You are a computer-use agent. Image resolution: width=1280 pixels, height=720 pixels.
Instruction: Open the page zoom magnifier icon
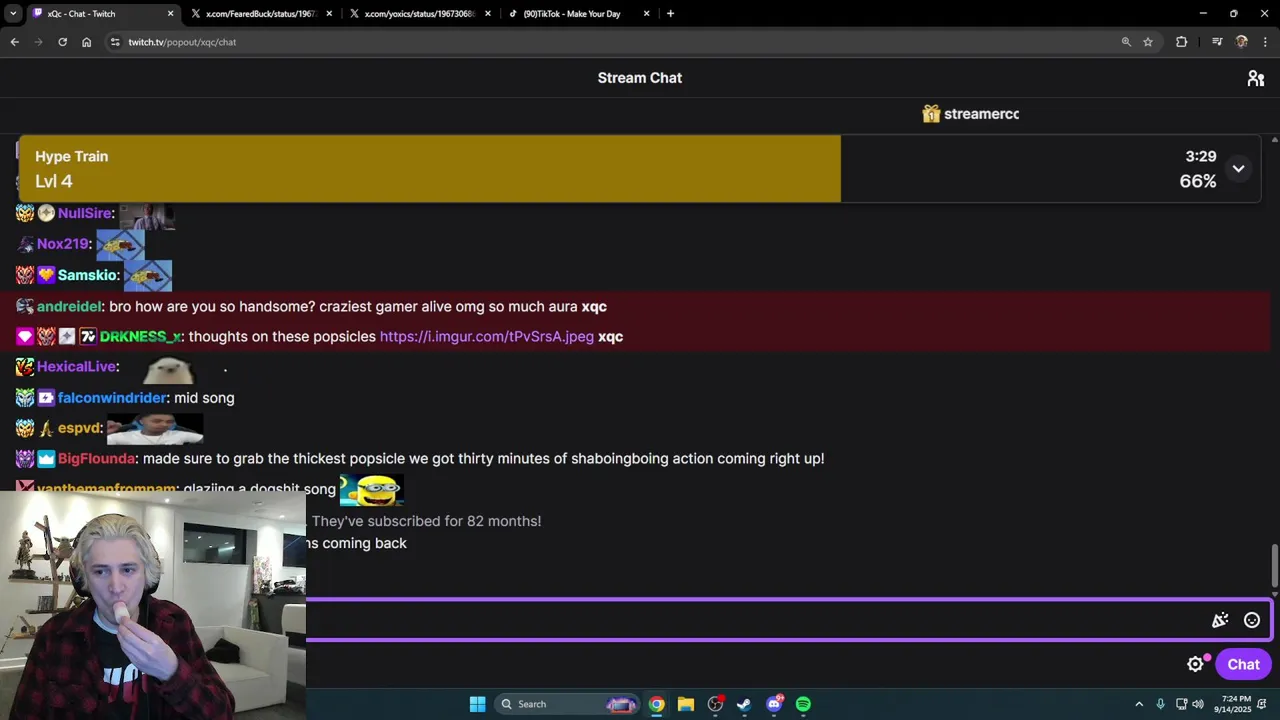[x=1126, y=42]
